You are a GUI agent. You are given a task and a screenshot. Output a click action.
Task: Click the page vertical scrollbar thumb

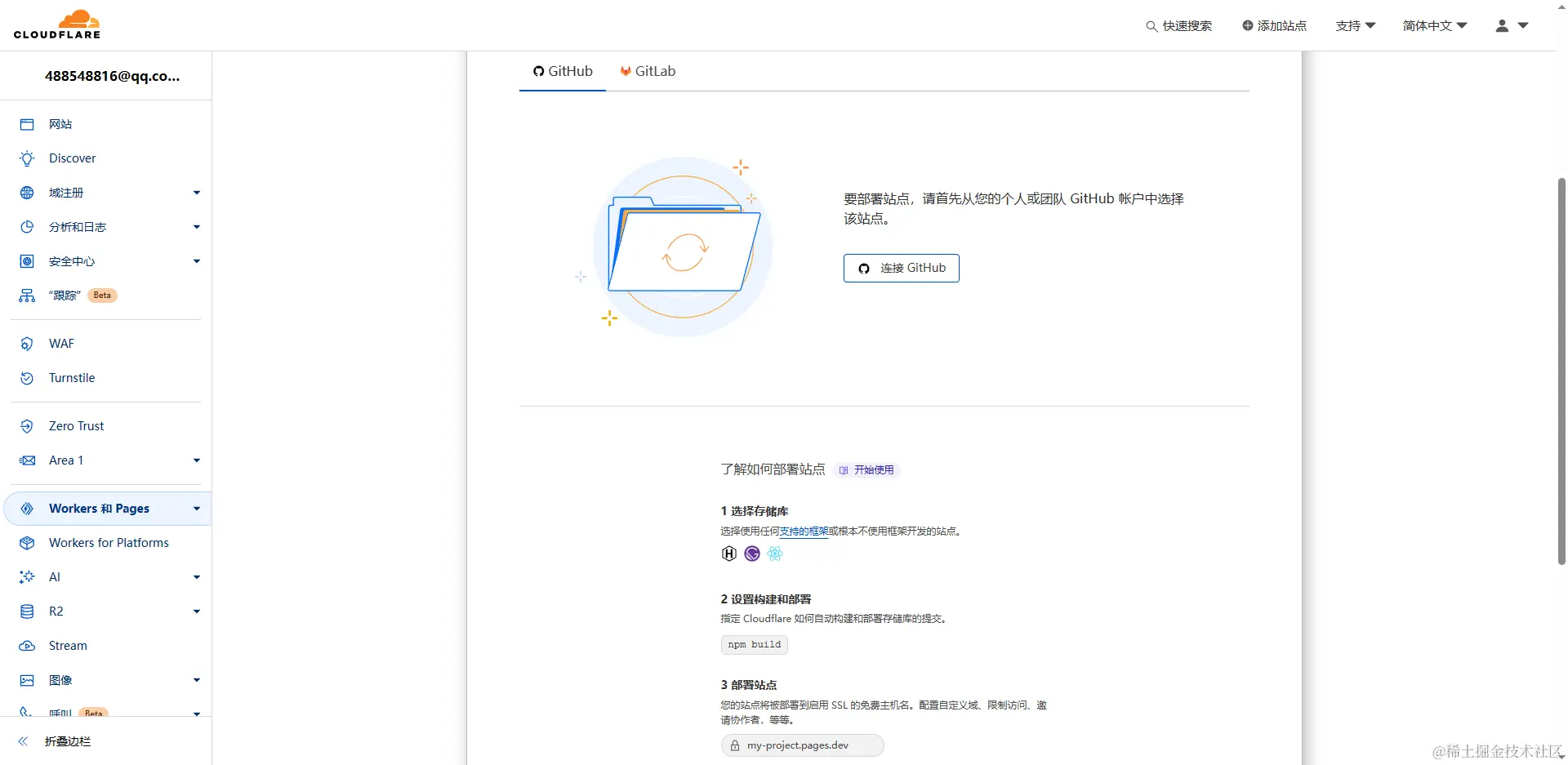point(1561,371)
